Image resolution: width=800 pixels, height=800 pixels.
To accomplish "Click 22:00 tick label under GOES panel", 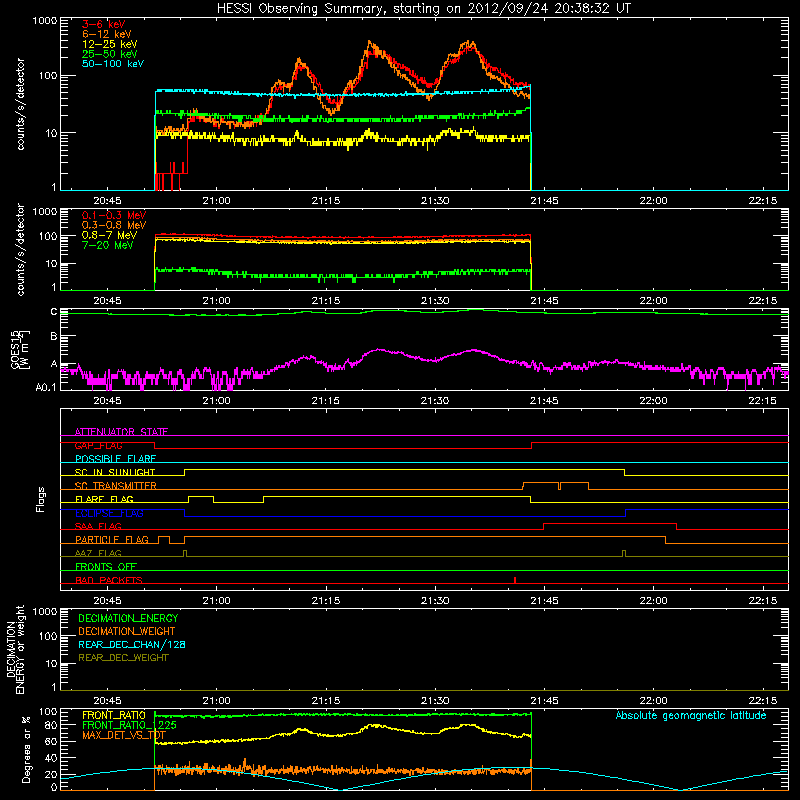I will [x=654, y=401].
